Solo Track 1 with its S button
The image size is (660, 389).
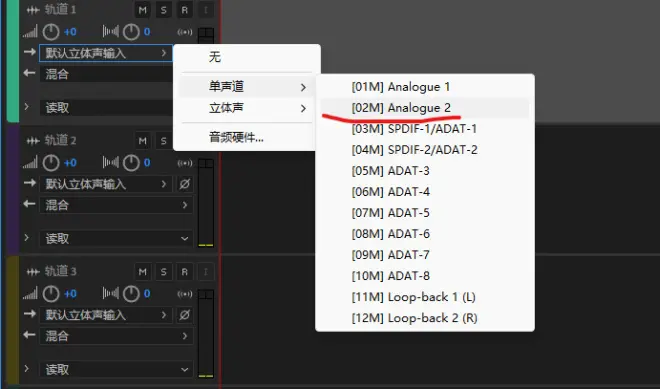(x=163, y=10)
